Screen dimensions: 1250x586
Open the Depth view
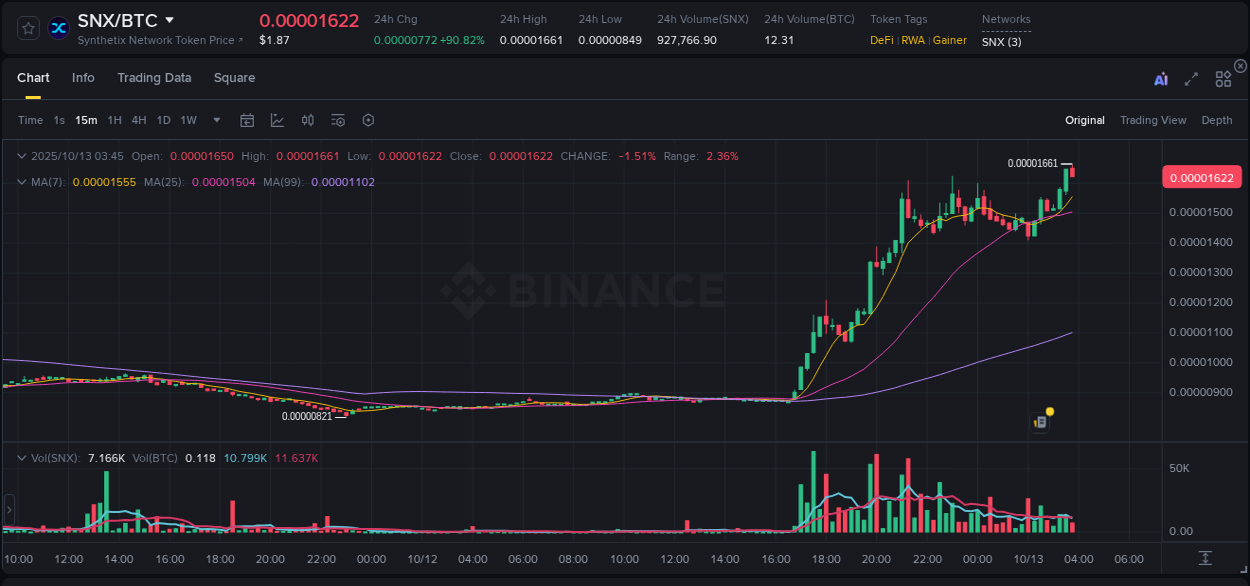(1217, 120)
